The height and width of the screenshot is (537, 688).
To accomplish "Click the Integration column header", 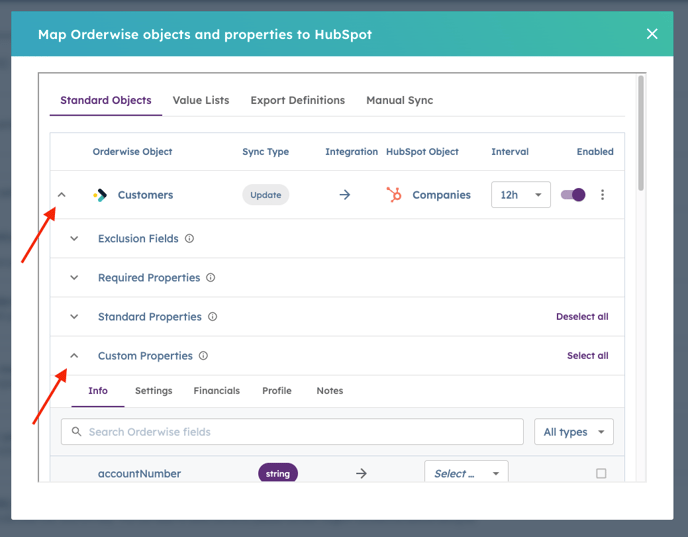I will tap(351, 152).
